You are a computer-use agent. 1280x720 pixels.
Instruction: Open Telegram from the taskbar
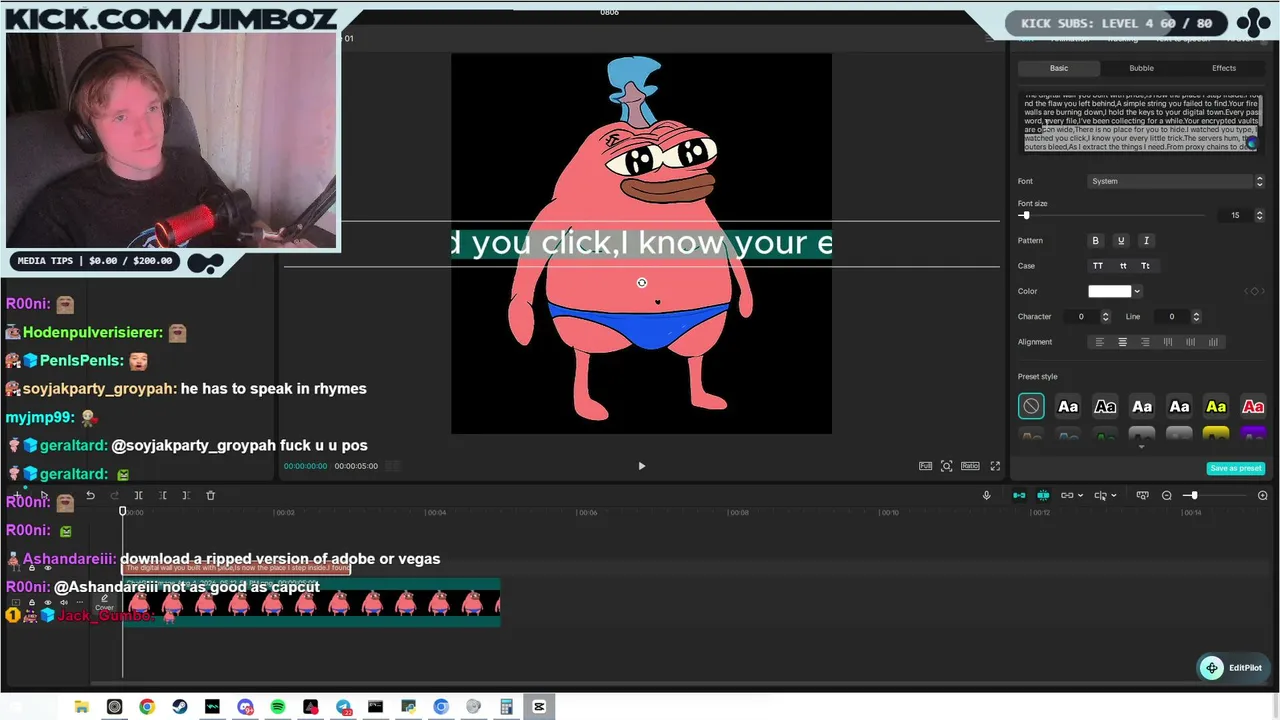(x=343, y=707)
